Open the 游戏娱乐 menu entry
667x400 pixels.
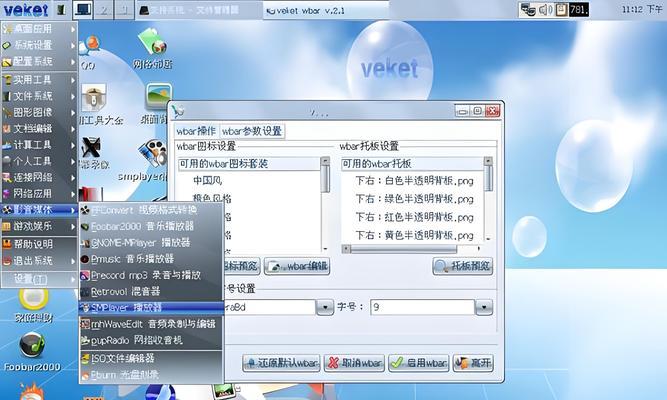(39, 226)
